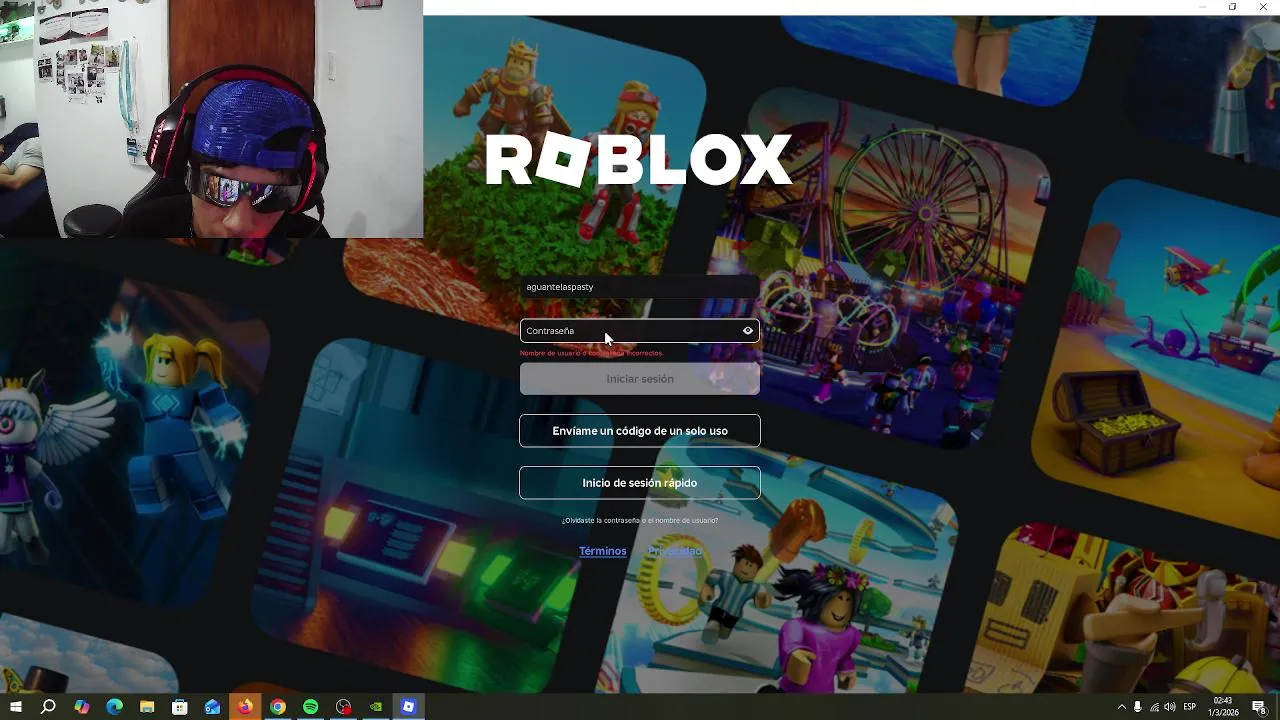Open the OBS Studio taskbar icon

click(344, 707)
